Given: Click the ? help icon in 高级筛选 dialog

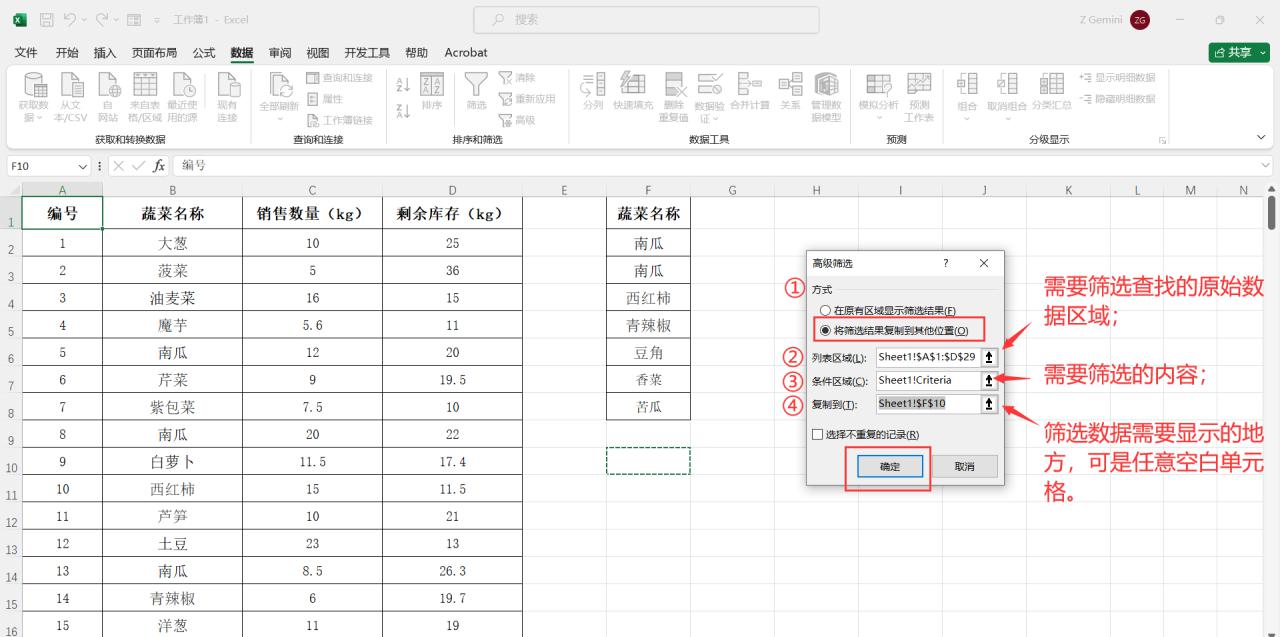Looking at the screenshot, I should tap(946, 263).
